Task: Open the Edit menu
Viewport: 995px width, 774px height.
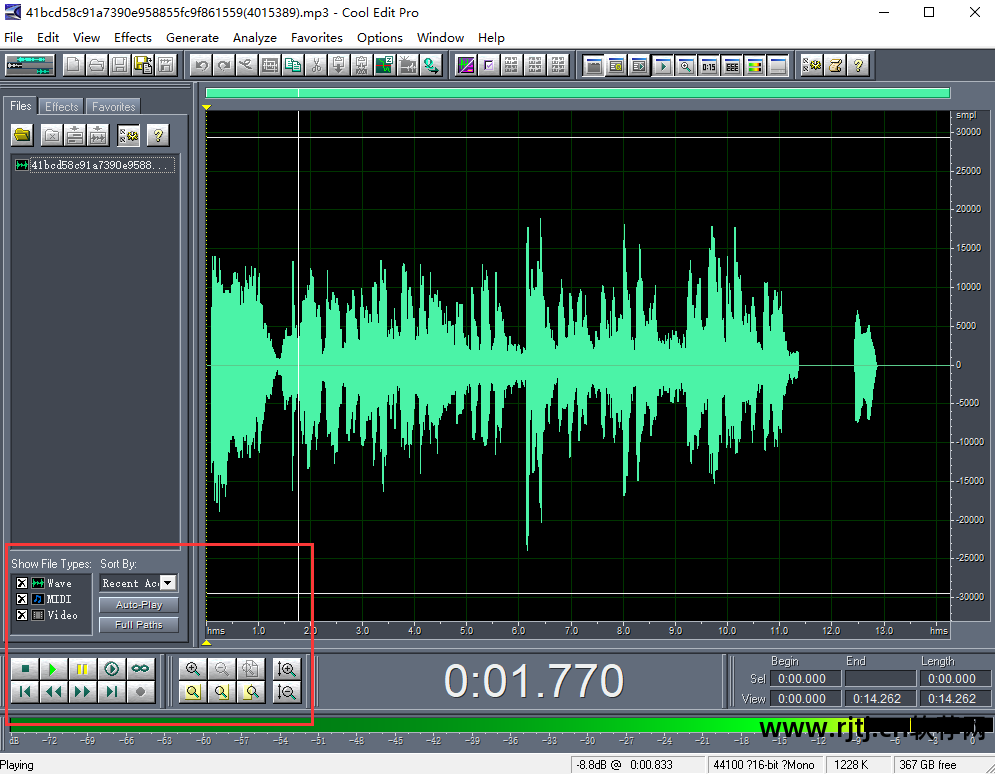Action: (x=48, y=37)
